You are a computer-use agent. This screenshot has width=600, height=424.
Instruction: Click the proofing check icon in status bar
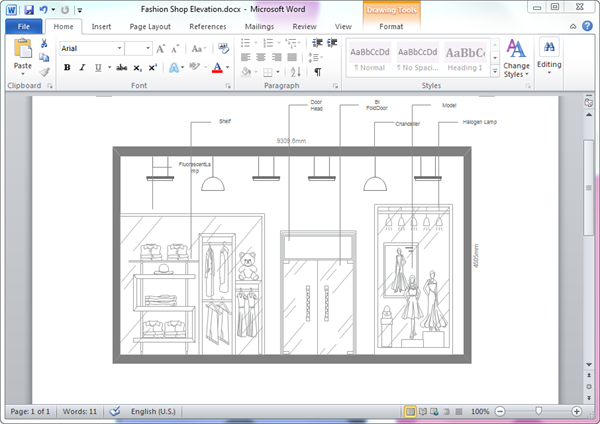click(115, 412)
